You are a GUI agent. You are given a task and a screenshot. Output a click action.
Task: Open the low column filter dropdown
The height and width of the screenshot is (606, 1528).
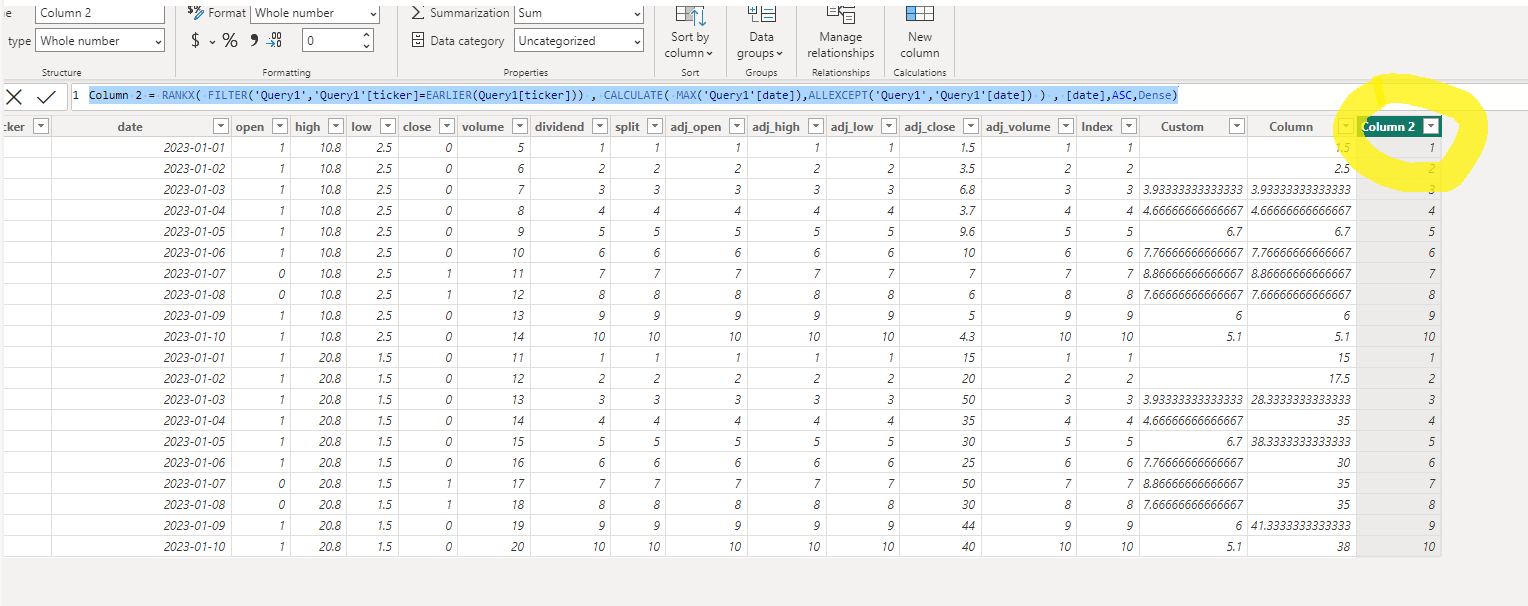[x=387, y=126]
